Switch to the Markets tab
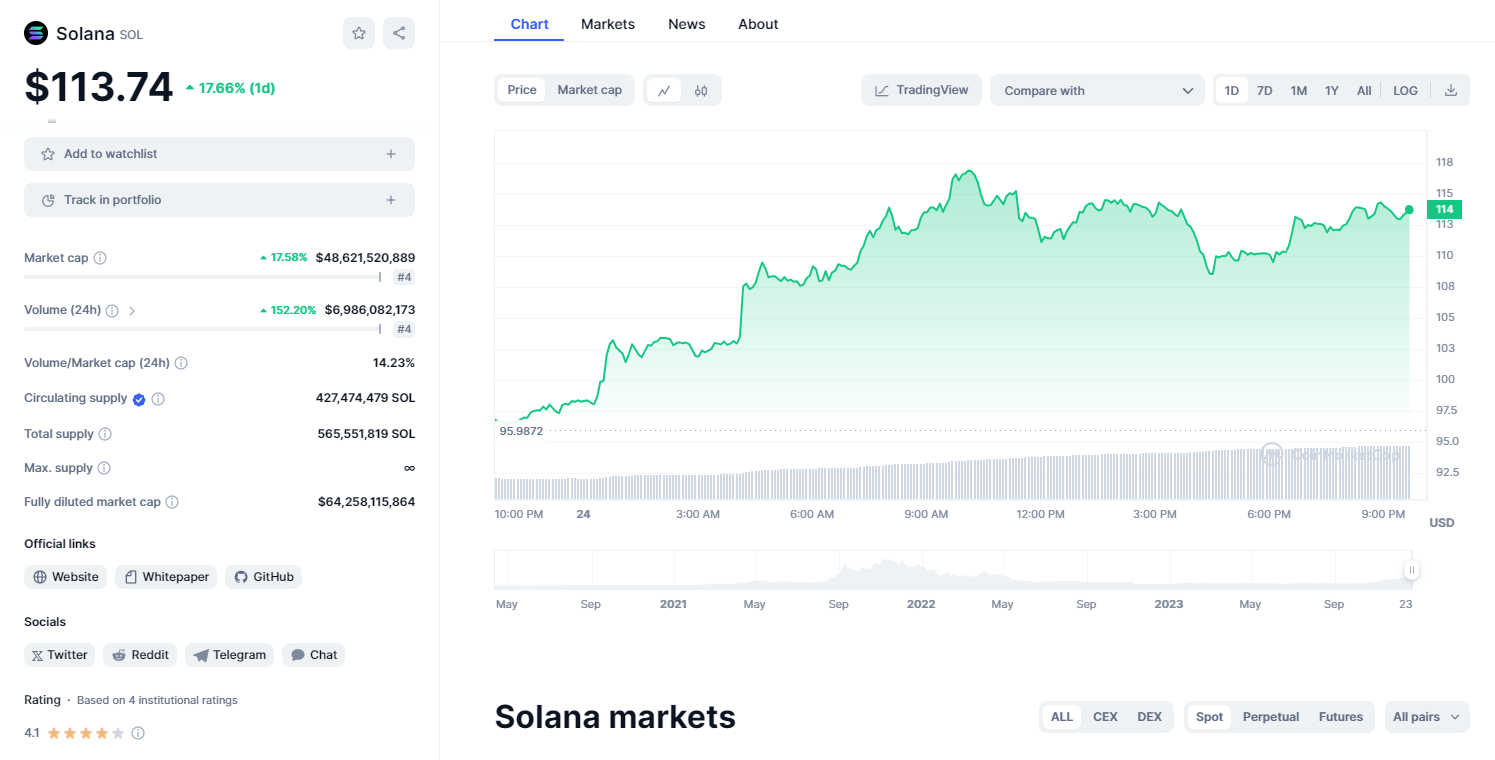The image size is (1495, 760). [608, 24]
